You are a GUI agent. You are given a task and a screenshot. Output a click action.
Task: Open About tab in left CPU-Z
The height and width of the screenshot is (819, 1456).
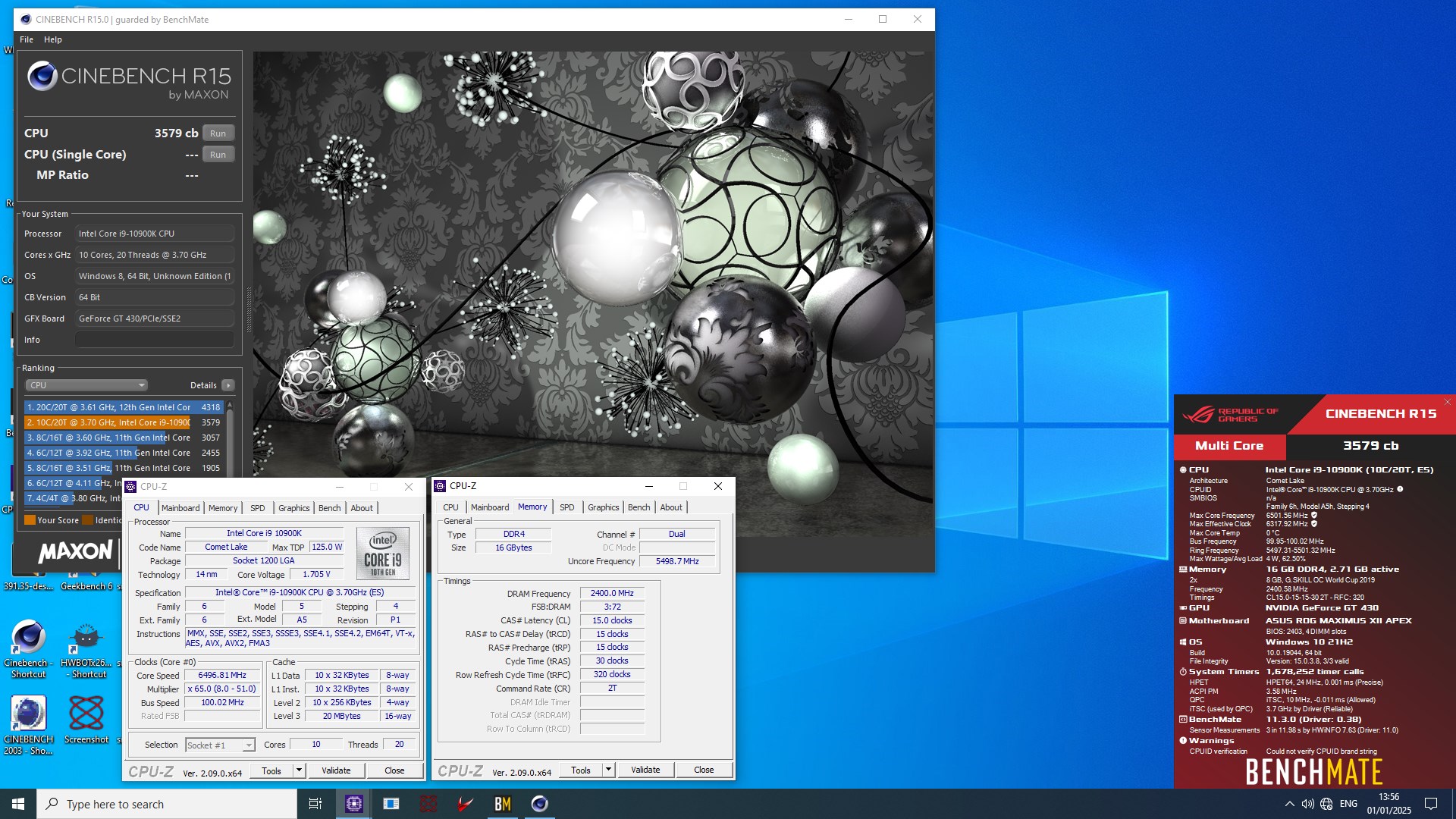[362, 508]
